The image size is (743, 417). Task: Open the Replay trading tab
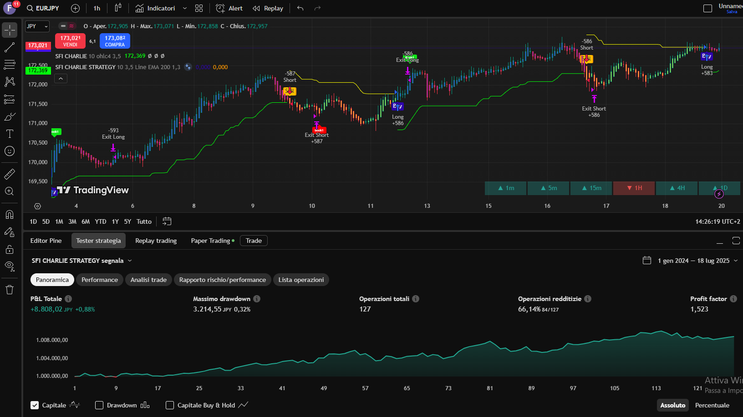(156, 241)
